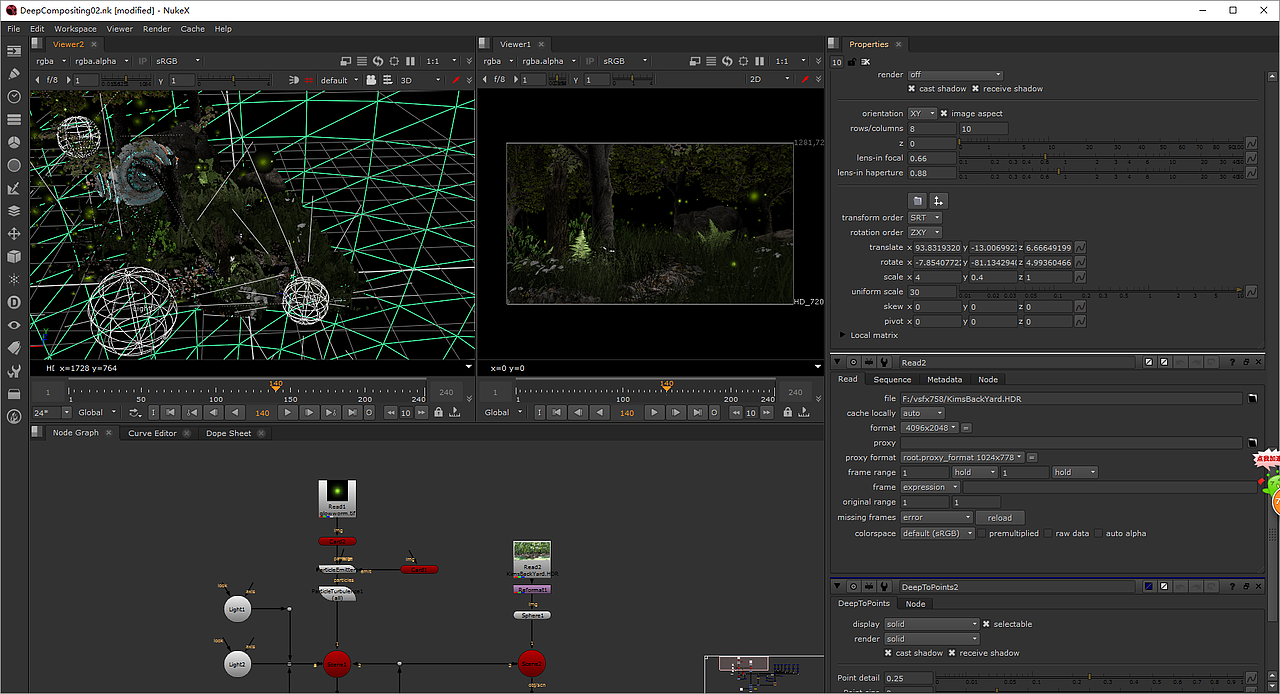Open Viewer2 sRGB colorspace dropdown
Screen dimensions: 1280x694
pyautogui.click(x=177, y=61)
